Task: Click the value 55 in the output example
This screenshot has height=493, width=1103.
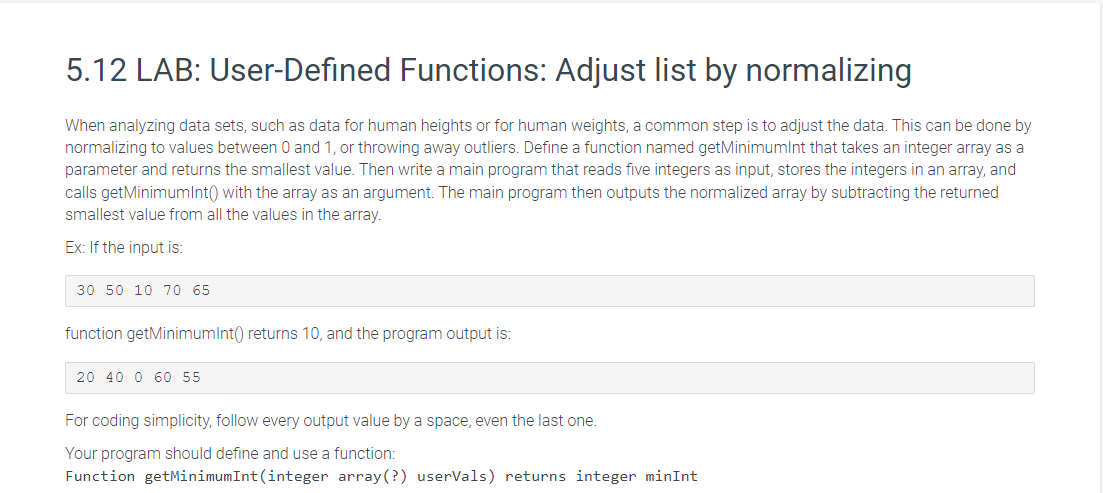Action: (191, 378)
